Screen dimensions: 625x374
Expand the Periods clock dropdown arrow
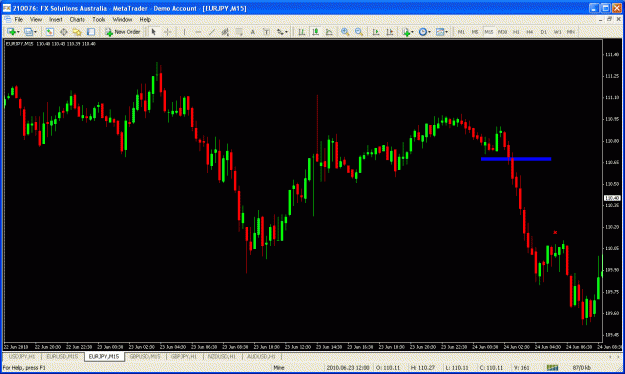click(x=429, y=32)
